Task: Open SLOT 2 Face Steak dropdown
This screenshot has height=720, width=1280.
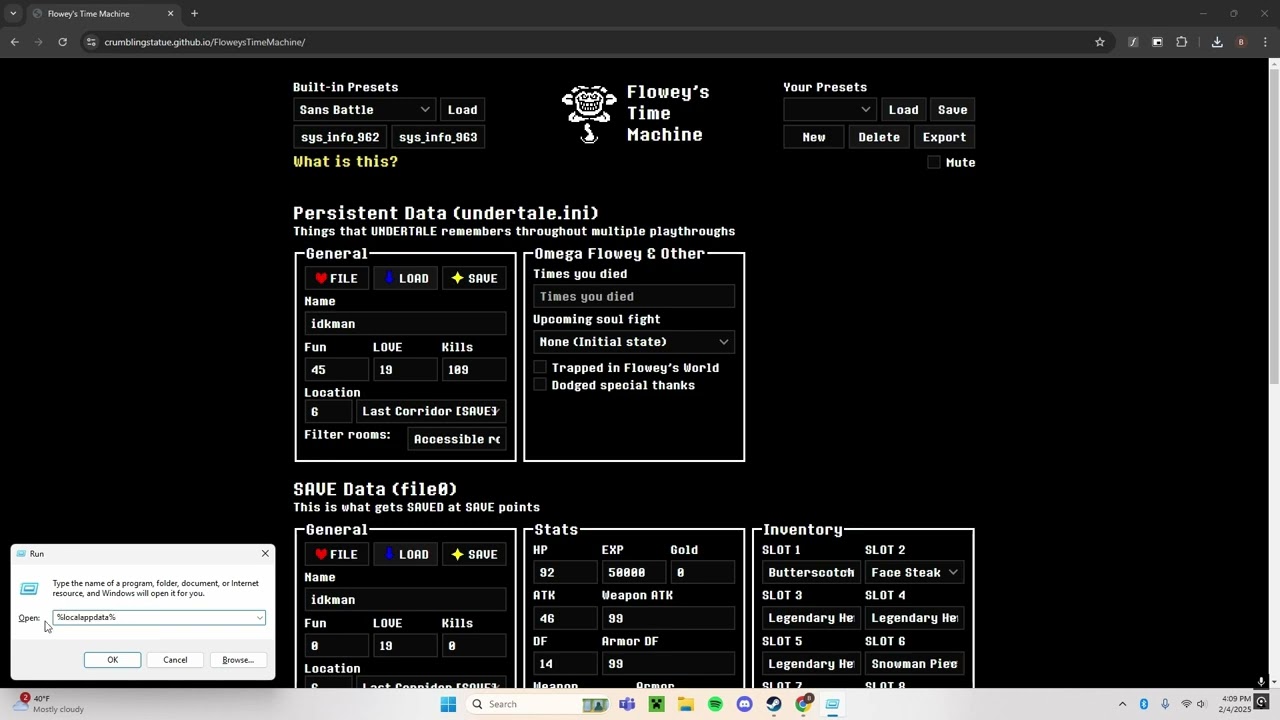Action: coord(915,573)
